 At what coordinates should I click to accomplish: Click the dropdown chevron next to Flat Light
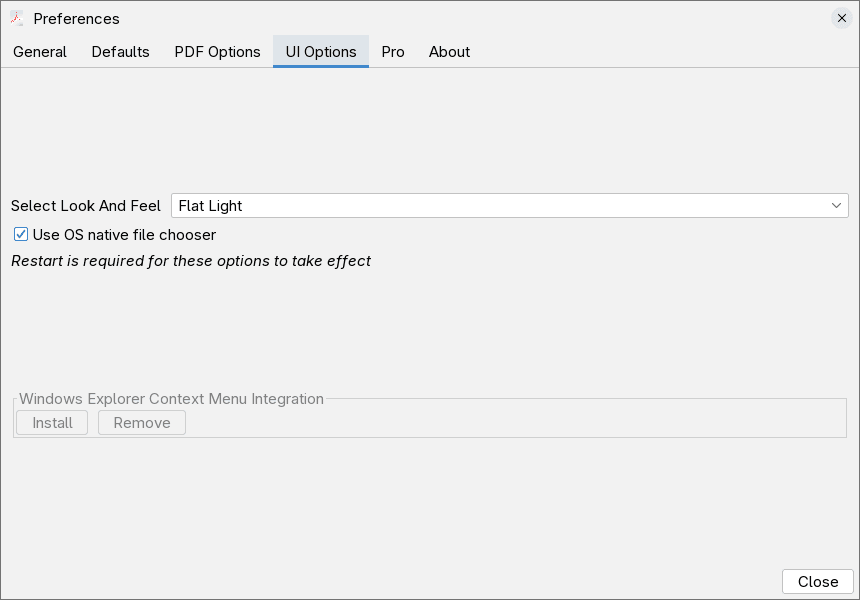click(836, 205)
